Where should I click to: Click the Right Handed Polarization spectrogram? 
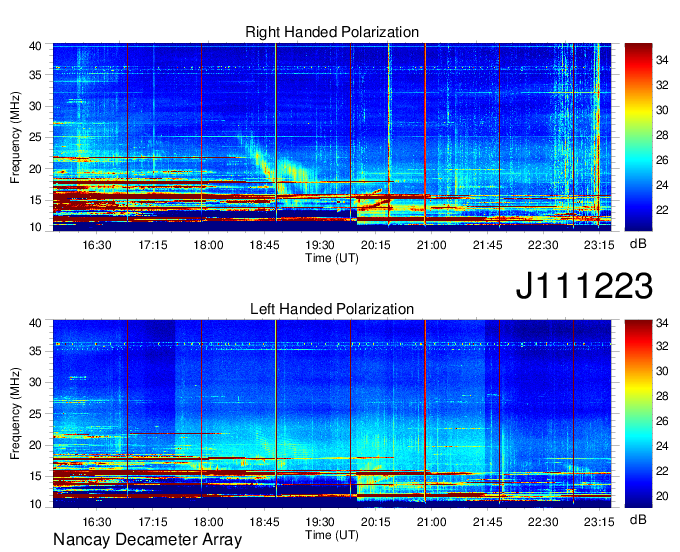coord(332,137)
